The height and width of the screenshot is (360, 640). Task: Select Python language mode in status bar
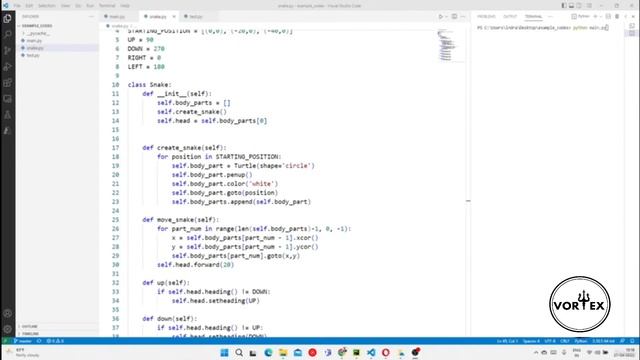581,341
